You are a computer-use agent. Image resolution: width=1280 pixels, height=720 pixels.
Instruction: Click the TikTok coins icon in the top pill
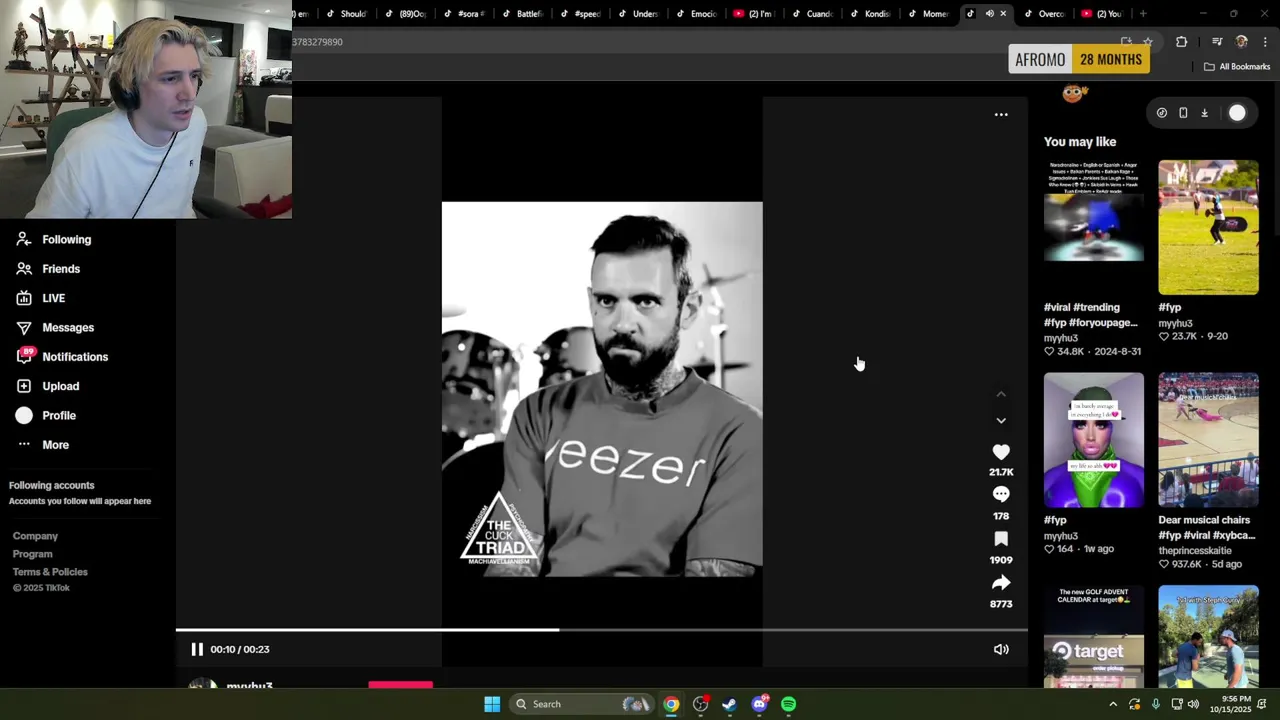tap(1161, 113)
